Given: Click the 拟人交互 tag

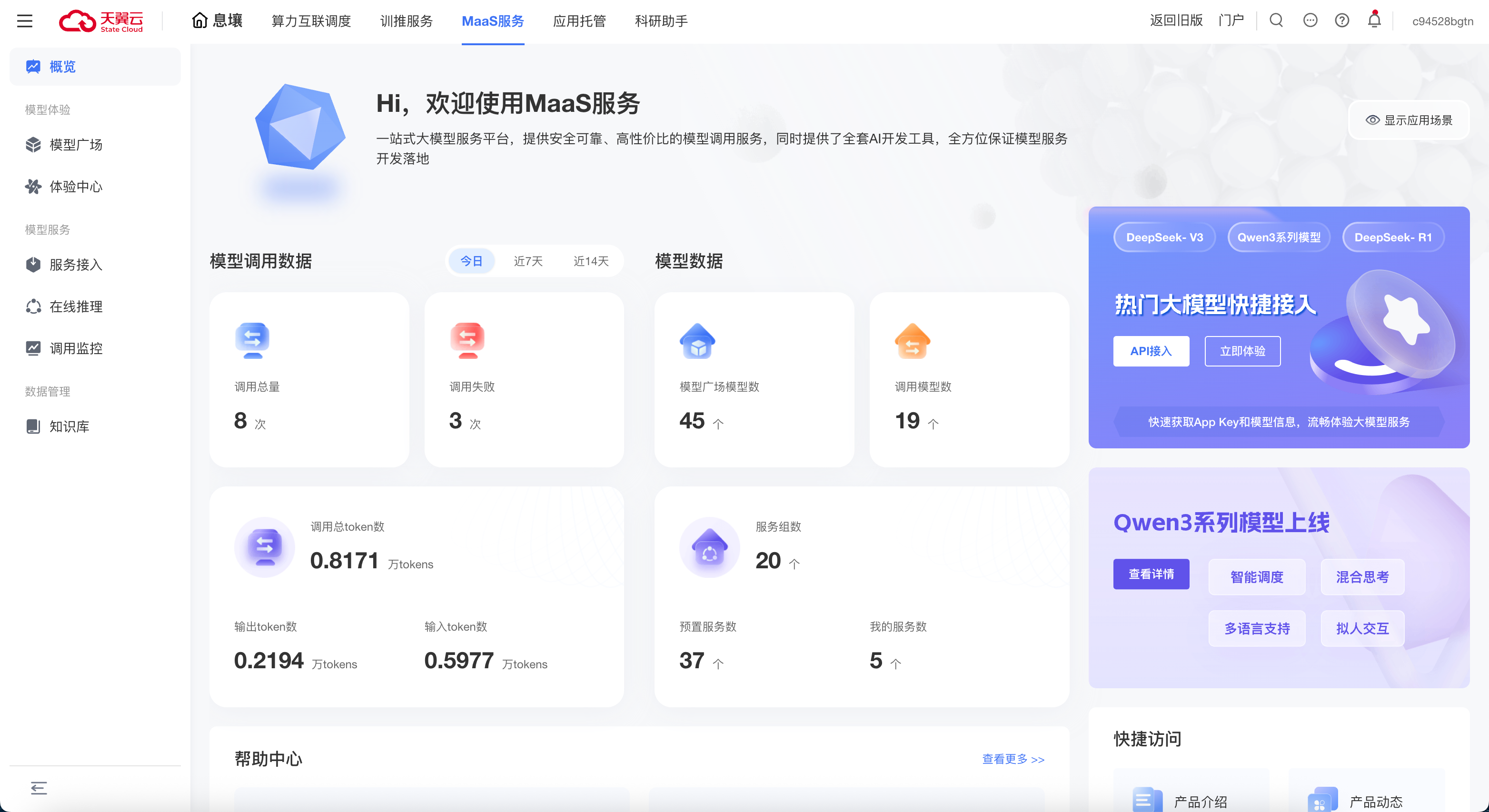Looking at the screenshot, I should 1362,629.
